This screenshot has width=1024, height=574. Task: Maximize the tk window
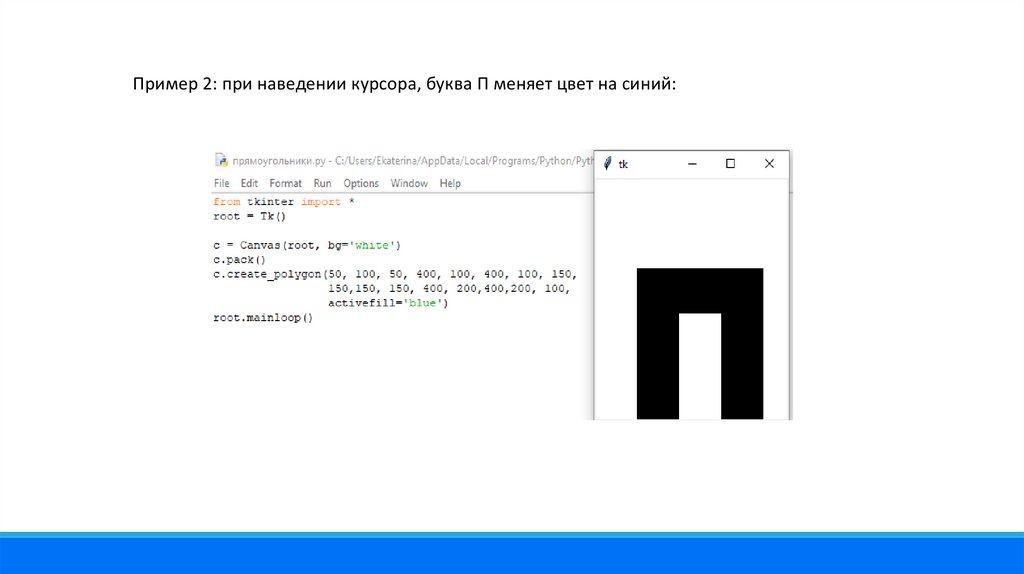click(x=730, y=164)
